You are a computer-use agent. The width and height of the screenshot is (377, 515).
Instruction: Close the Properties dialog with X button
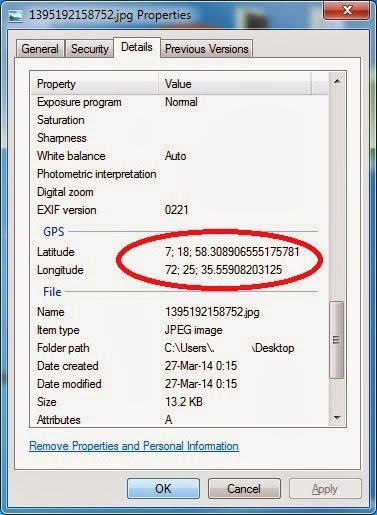(x=346, y=10)
